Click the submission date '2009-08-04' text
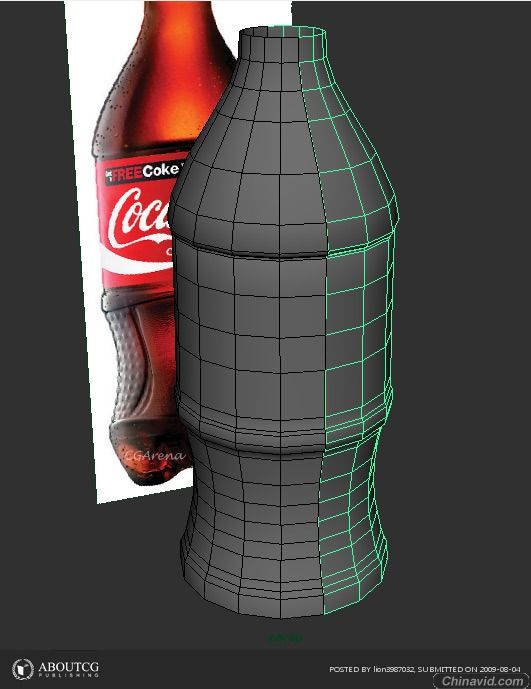531x689 pixels. tap(499, 669)
